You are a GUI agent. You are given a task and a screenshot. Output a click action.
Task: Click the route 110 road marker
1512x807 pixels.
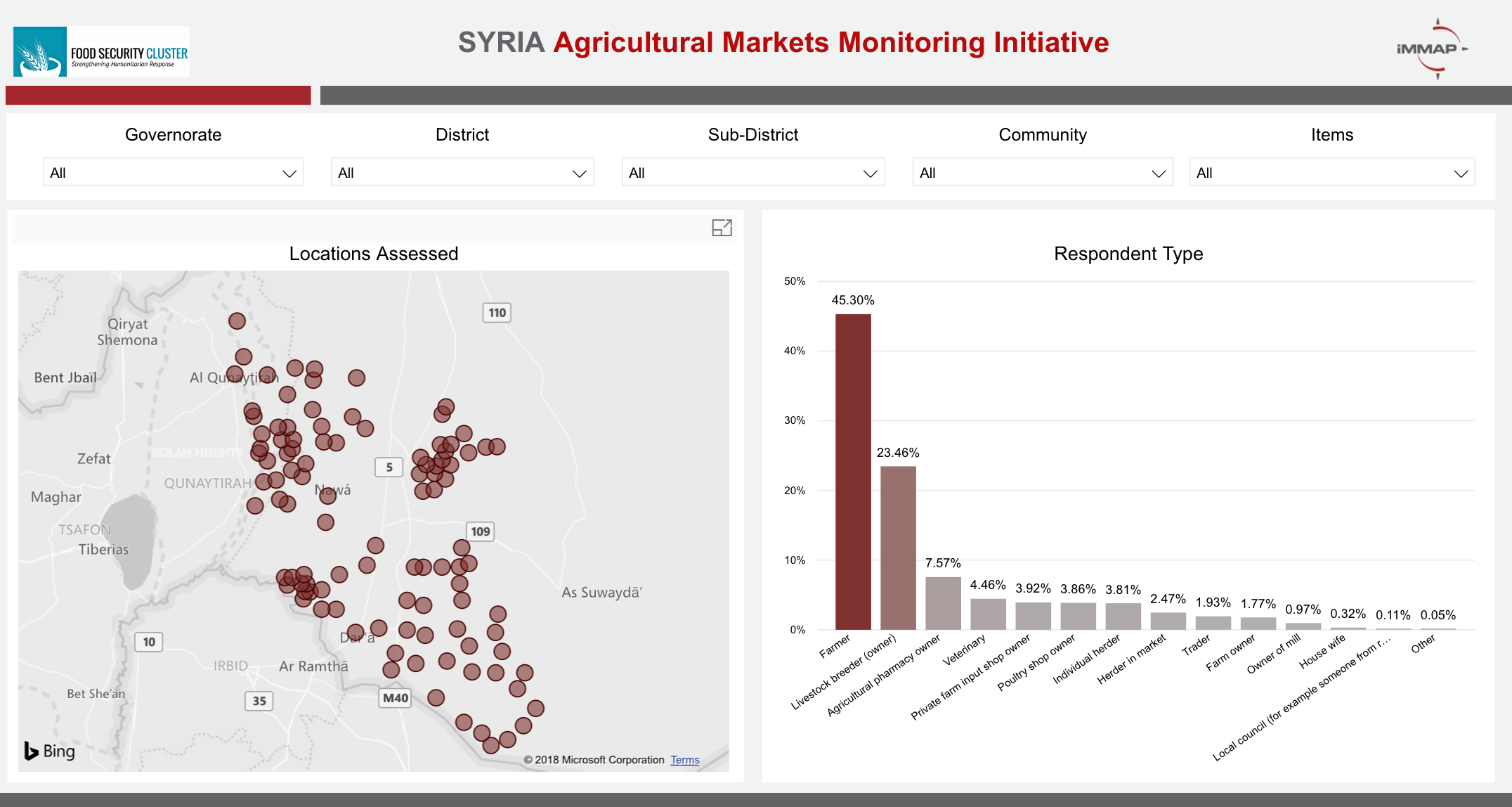pyautogui.click(x=497, y=313)
